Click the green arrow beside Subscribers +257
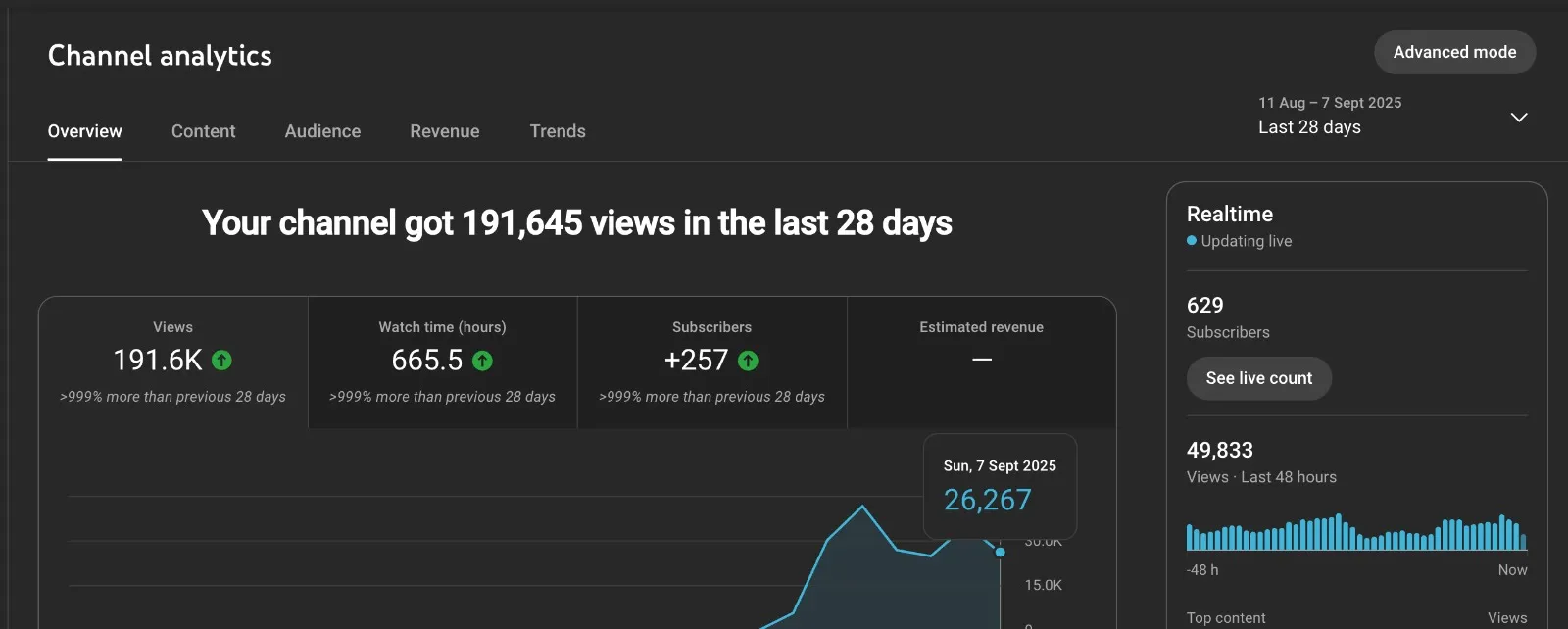The width and height of the screenshot is (1568, 629). (748, 361)
